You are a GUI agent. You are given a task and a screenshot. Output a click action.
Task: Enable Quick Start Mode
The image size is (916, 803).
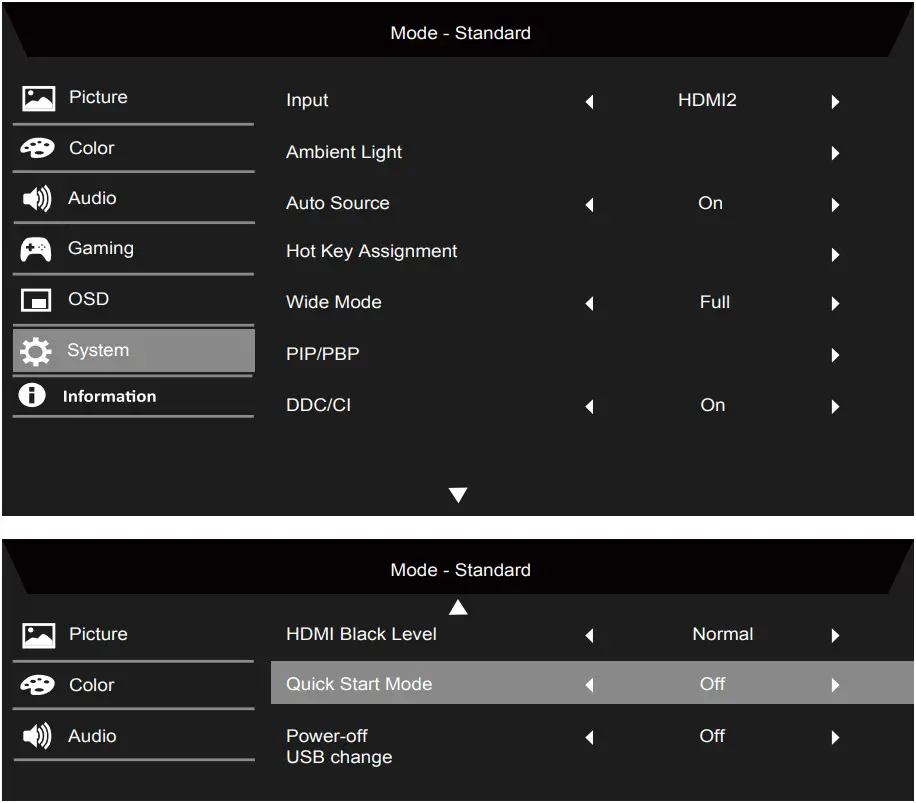click(835, 684)
